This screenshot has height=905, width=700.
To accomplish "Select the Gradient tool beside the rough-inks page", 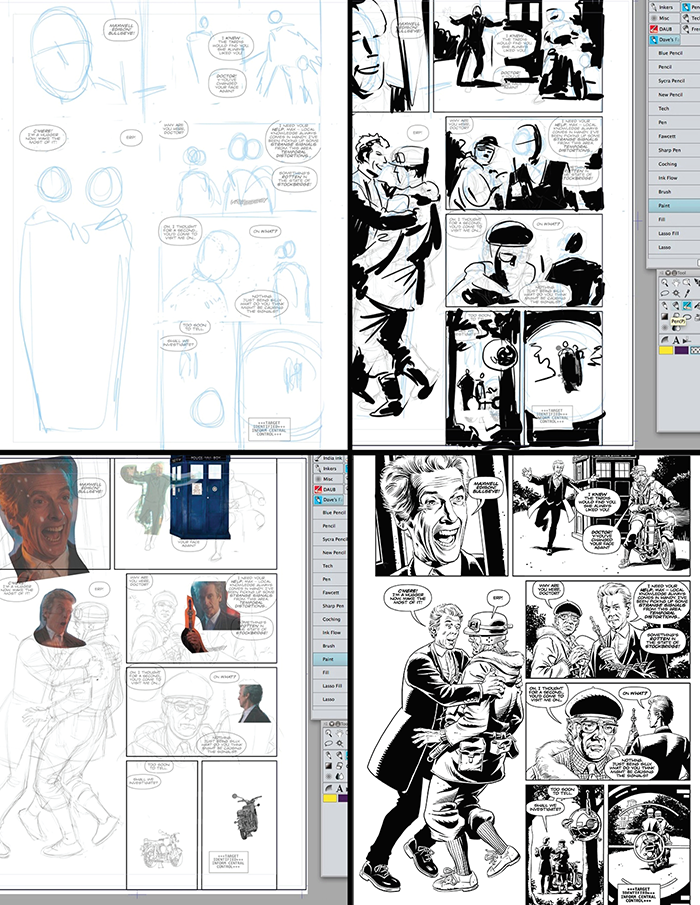I will point(665,316).
